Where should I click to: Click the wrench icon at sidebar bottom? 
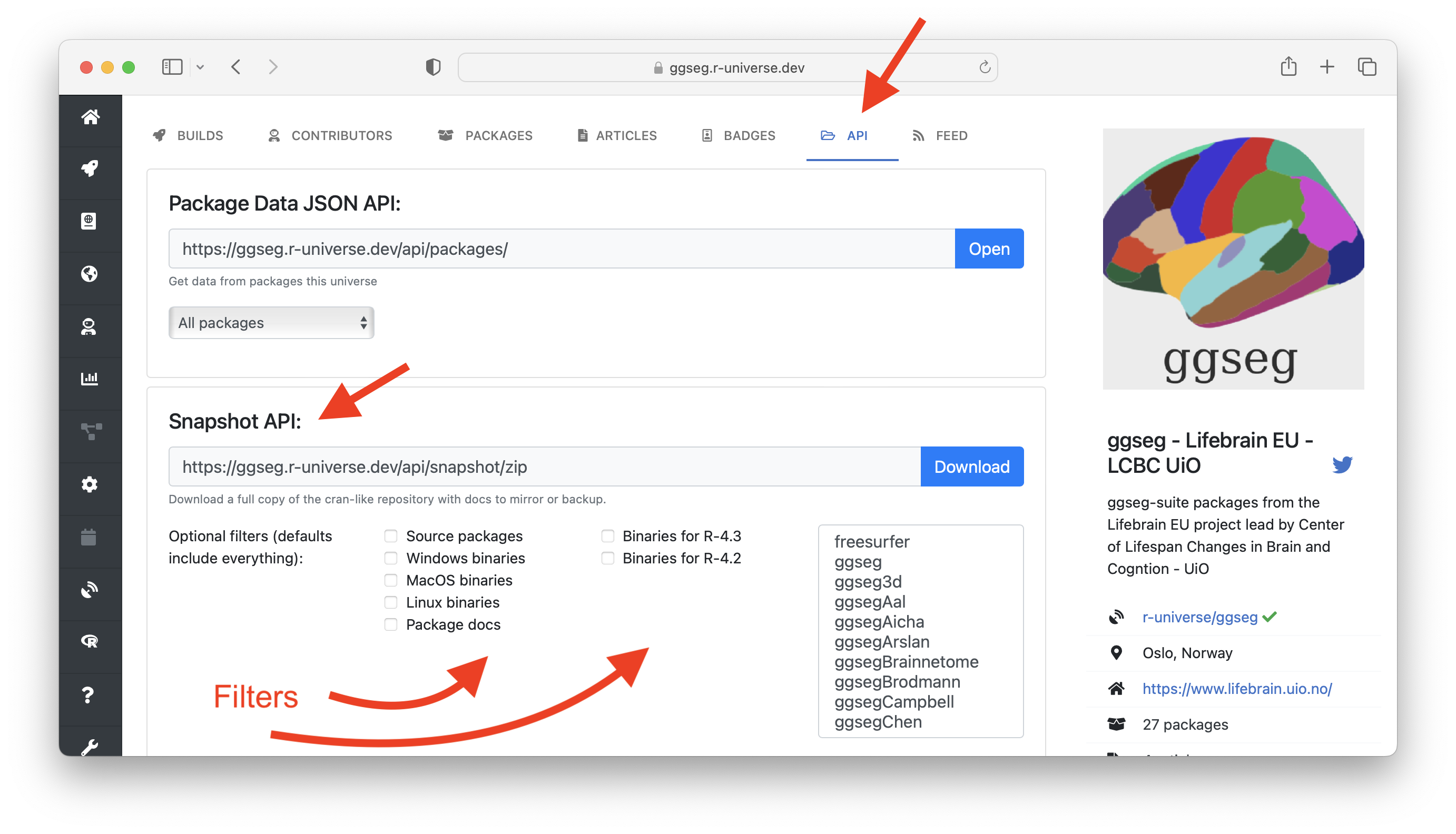pos(90,744)
